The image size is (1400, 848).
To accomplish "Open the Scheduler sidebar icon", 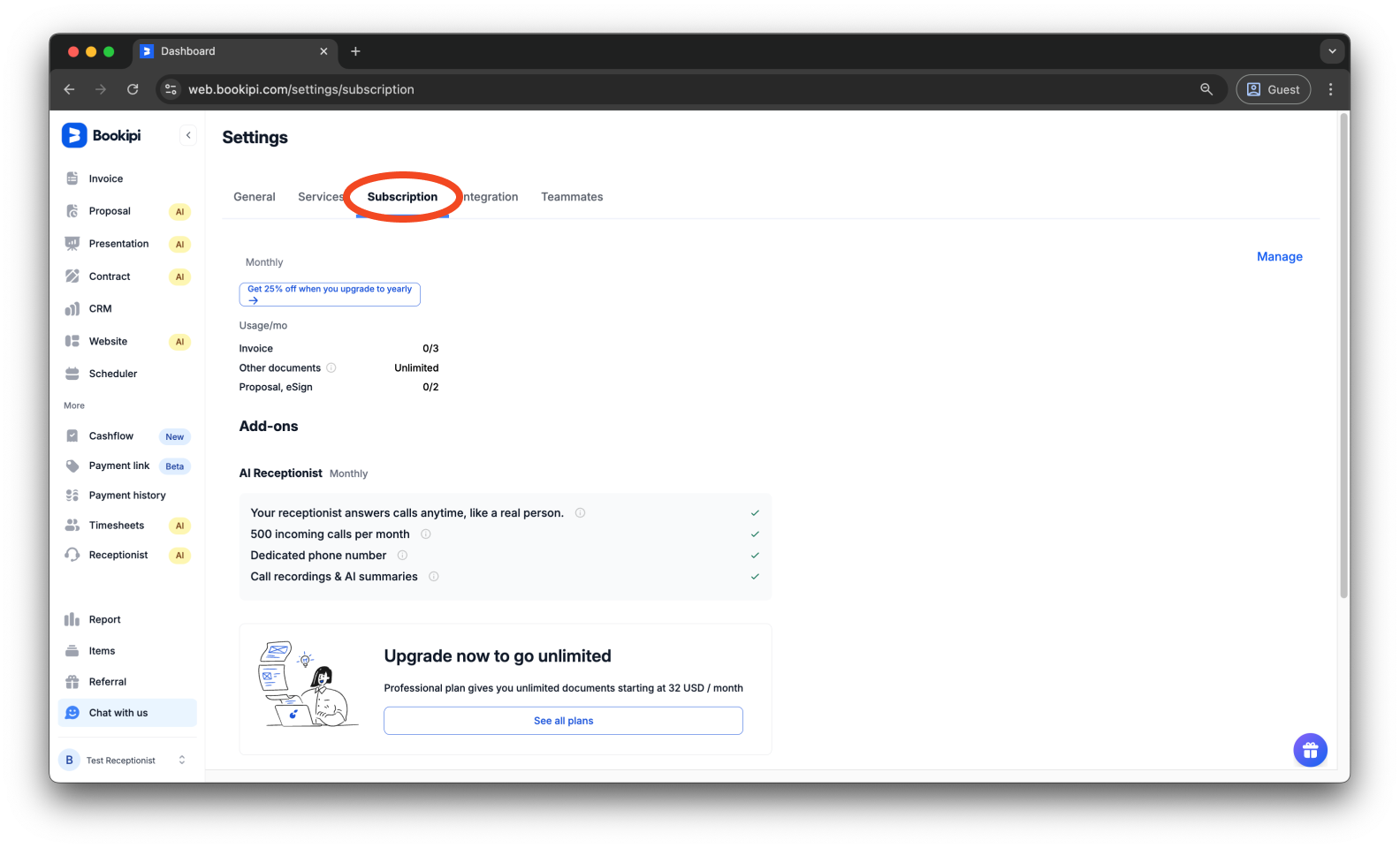I will (x=72, y=374).
